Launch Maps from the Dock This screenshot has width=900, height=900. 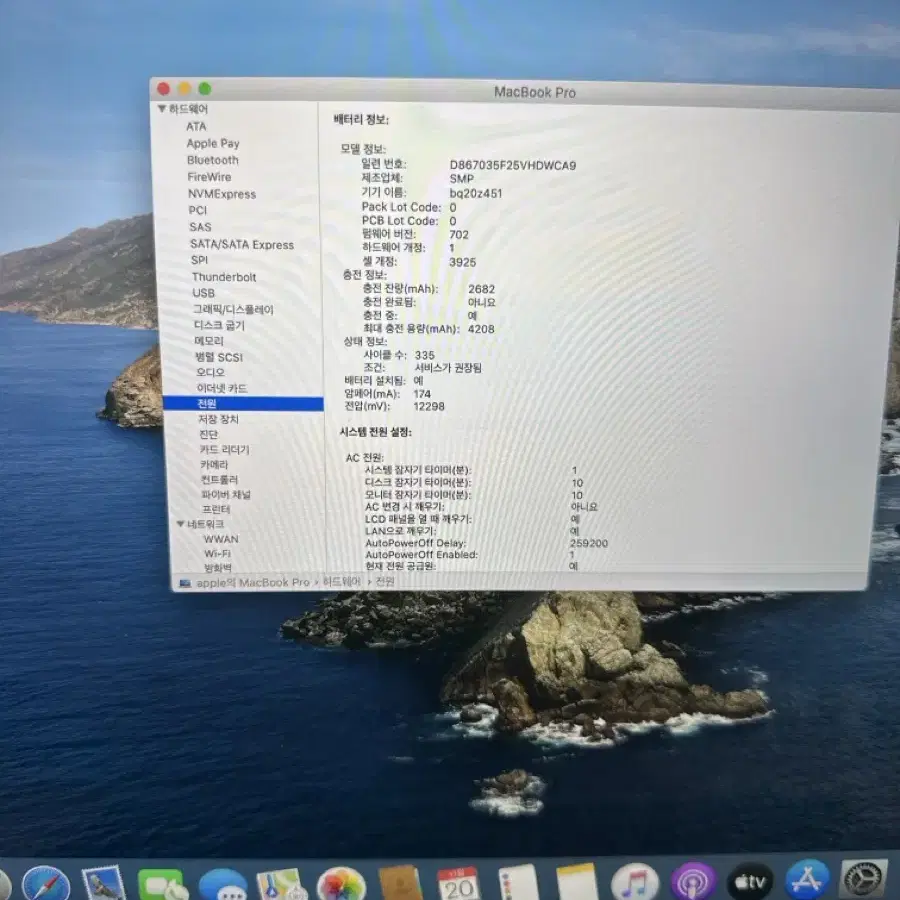click(281, 885)
